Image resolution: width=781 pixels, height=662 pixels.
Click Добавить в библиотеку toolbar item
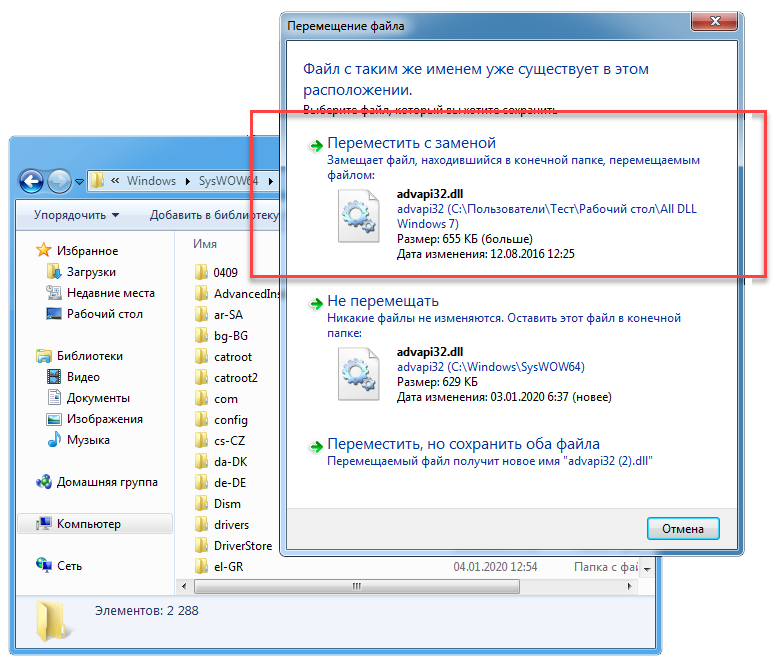click(214, 215)
